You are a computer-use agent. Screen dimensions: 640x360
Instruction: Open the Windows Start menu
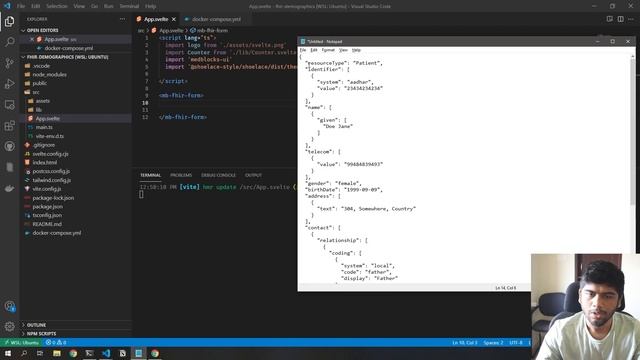[8, 353]
